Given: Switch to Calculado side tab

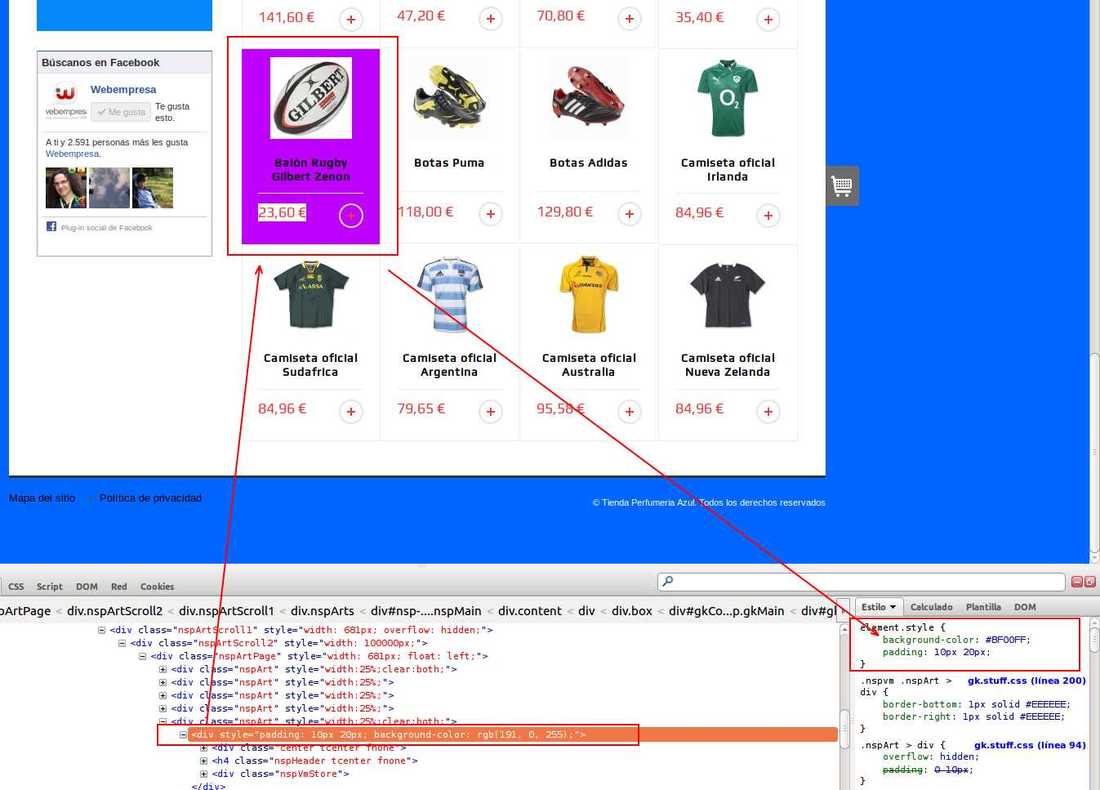Looking at the screenshot, I should [931, 607].
